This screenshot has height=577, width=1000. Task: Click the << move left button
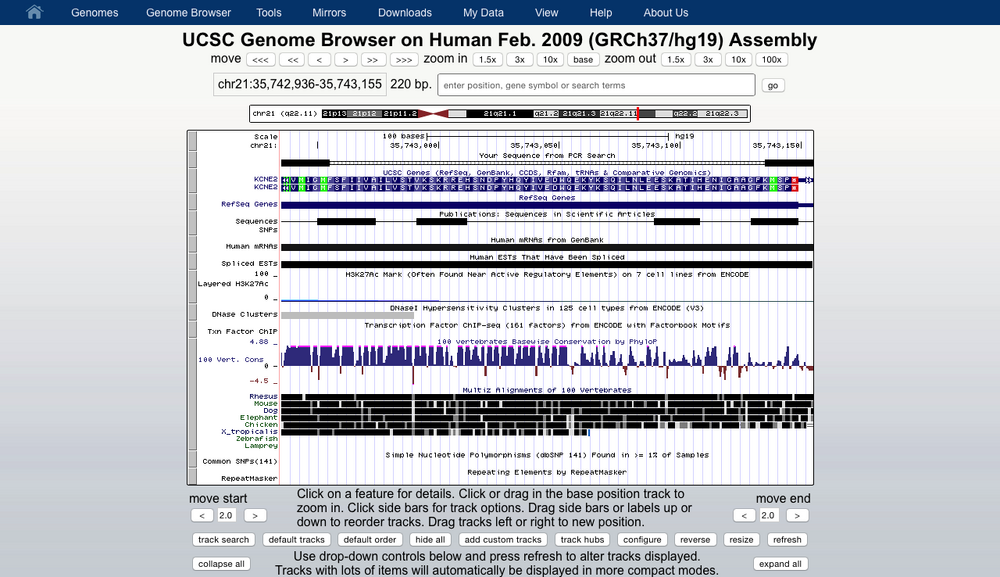coord(293,60)
